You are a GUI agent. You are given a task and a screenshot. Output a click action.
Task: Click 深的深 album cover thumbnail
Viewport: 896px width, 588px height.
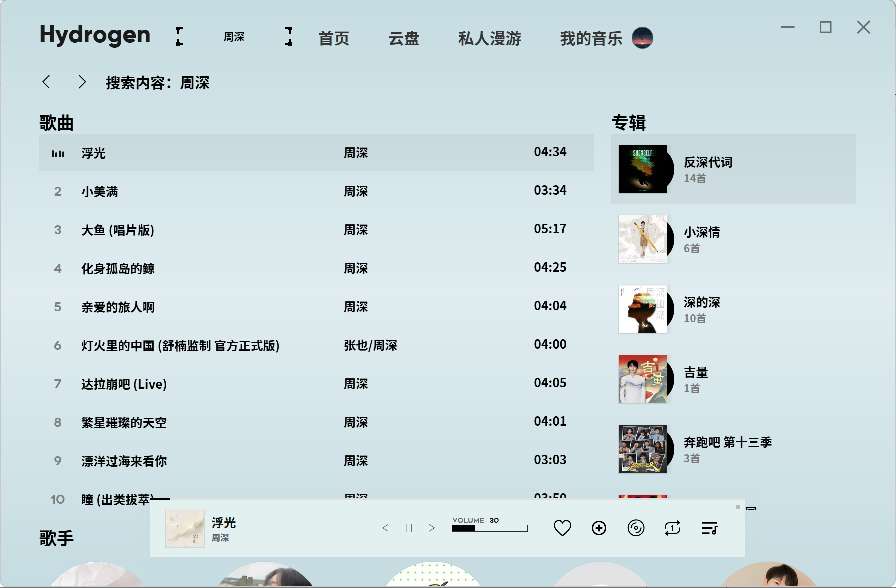click(643, 309)
